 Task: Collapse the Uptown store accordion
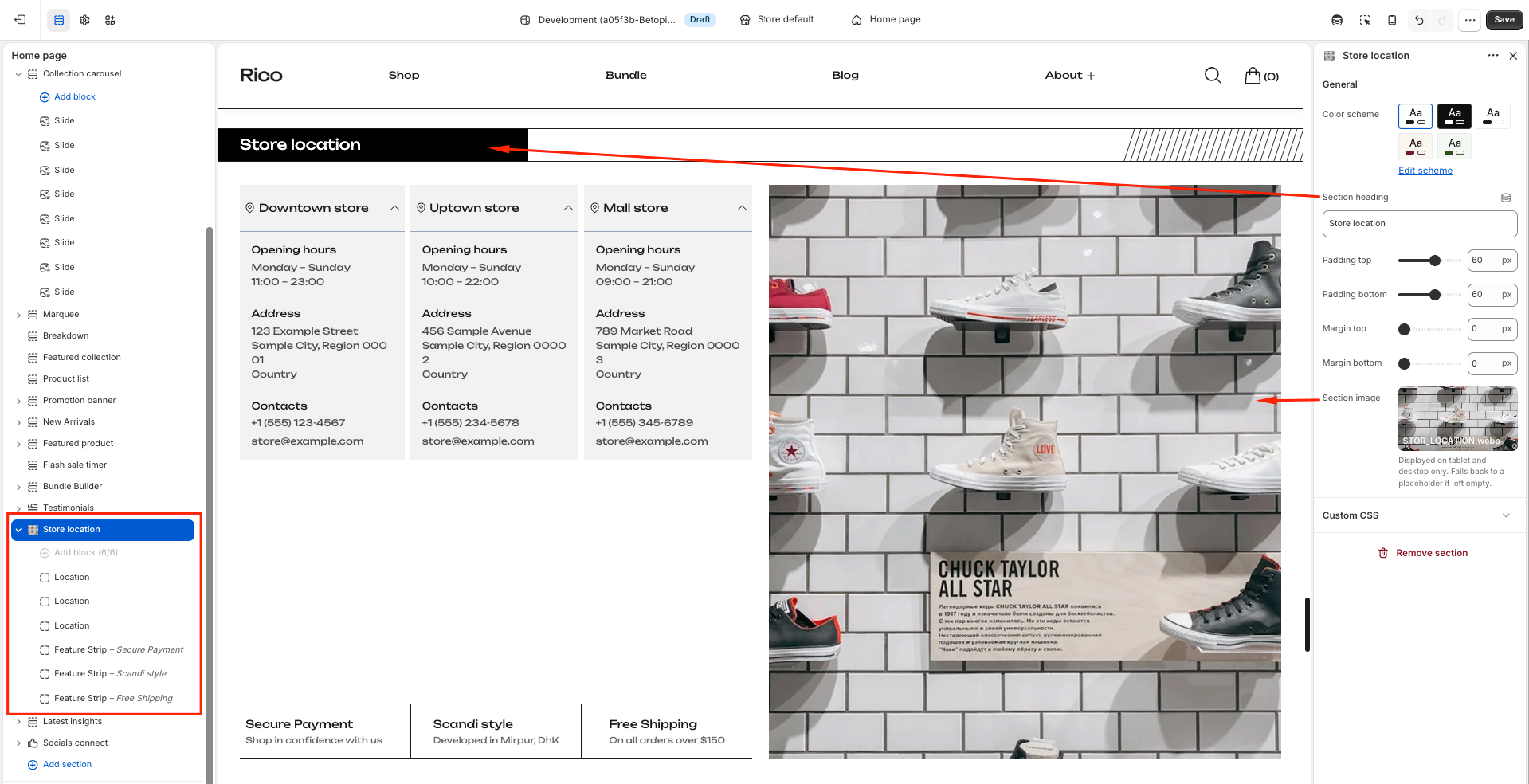pyautogui.click(x=568, y=208)
